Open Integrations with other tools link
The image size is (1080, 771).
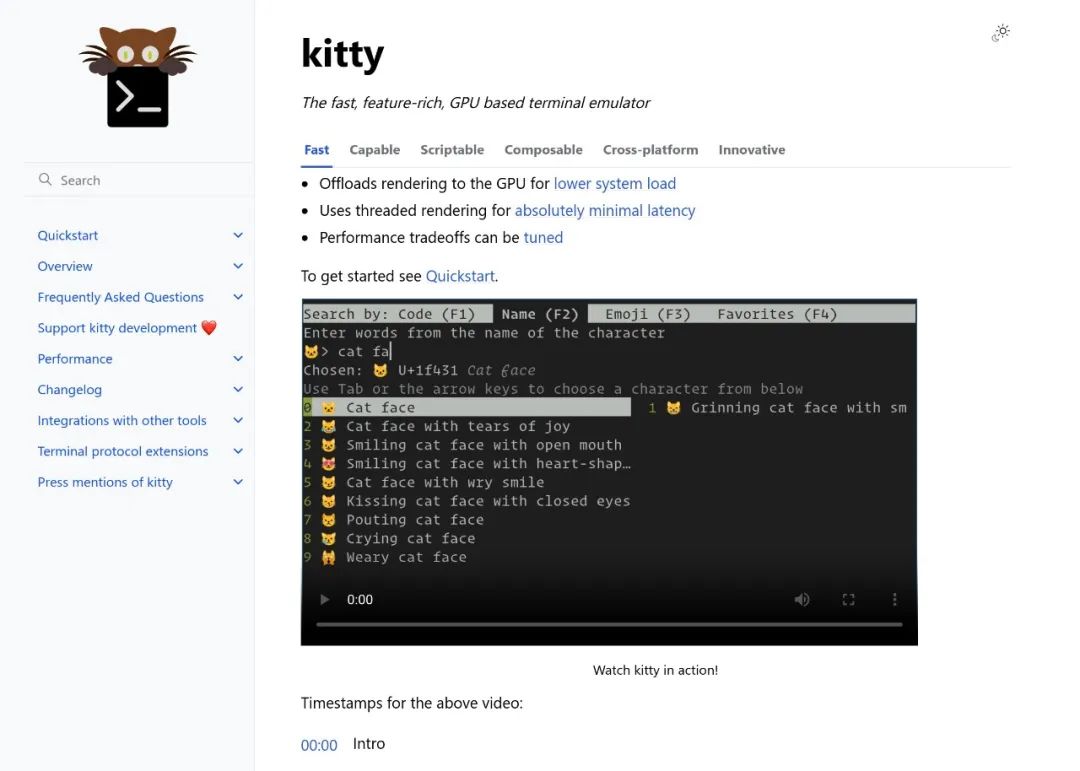(x=122, y=420)
